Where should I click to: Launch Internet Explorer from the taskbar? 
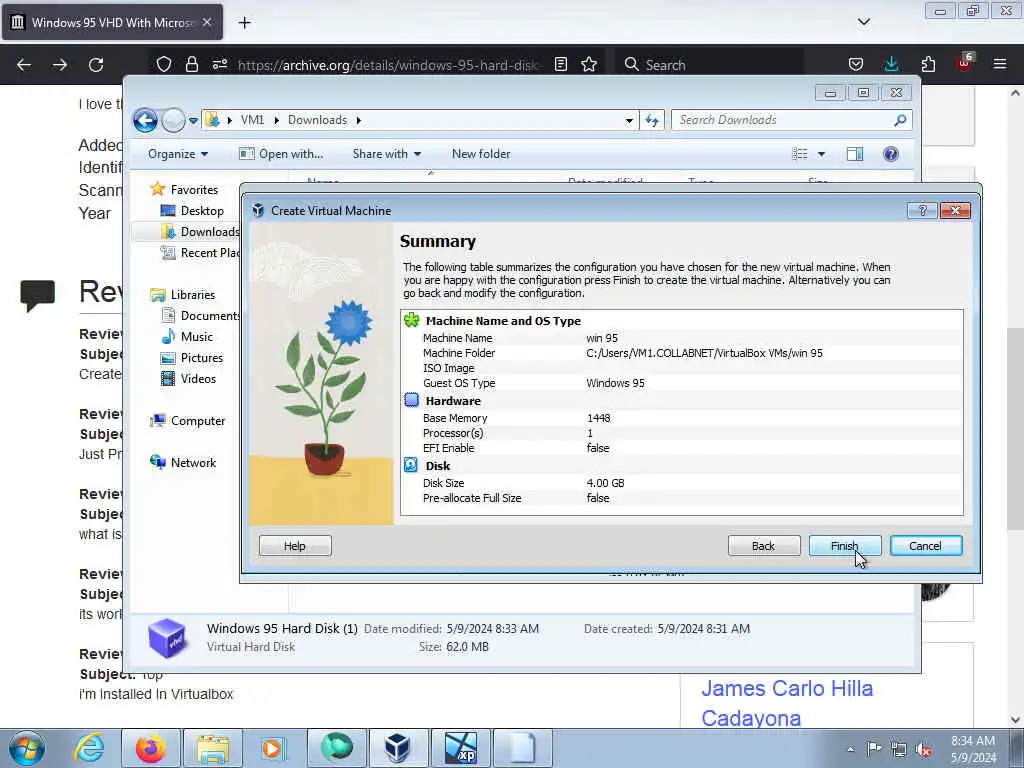pyautogui.click(x=89, y=748)
